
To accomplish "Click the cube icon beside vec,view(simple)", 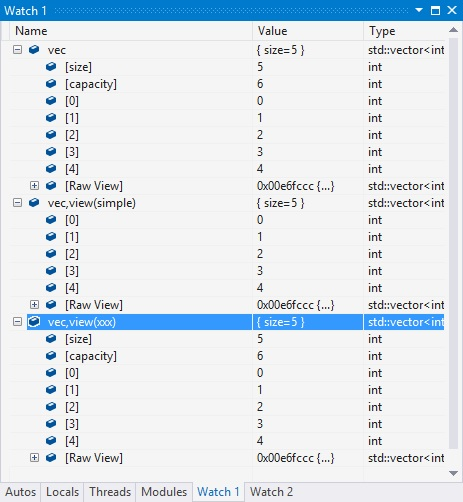I will click(x=34, y=203).
